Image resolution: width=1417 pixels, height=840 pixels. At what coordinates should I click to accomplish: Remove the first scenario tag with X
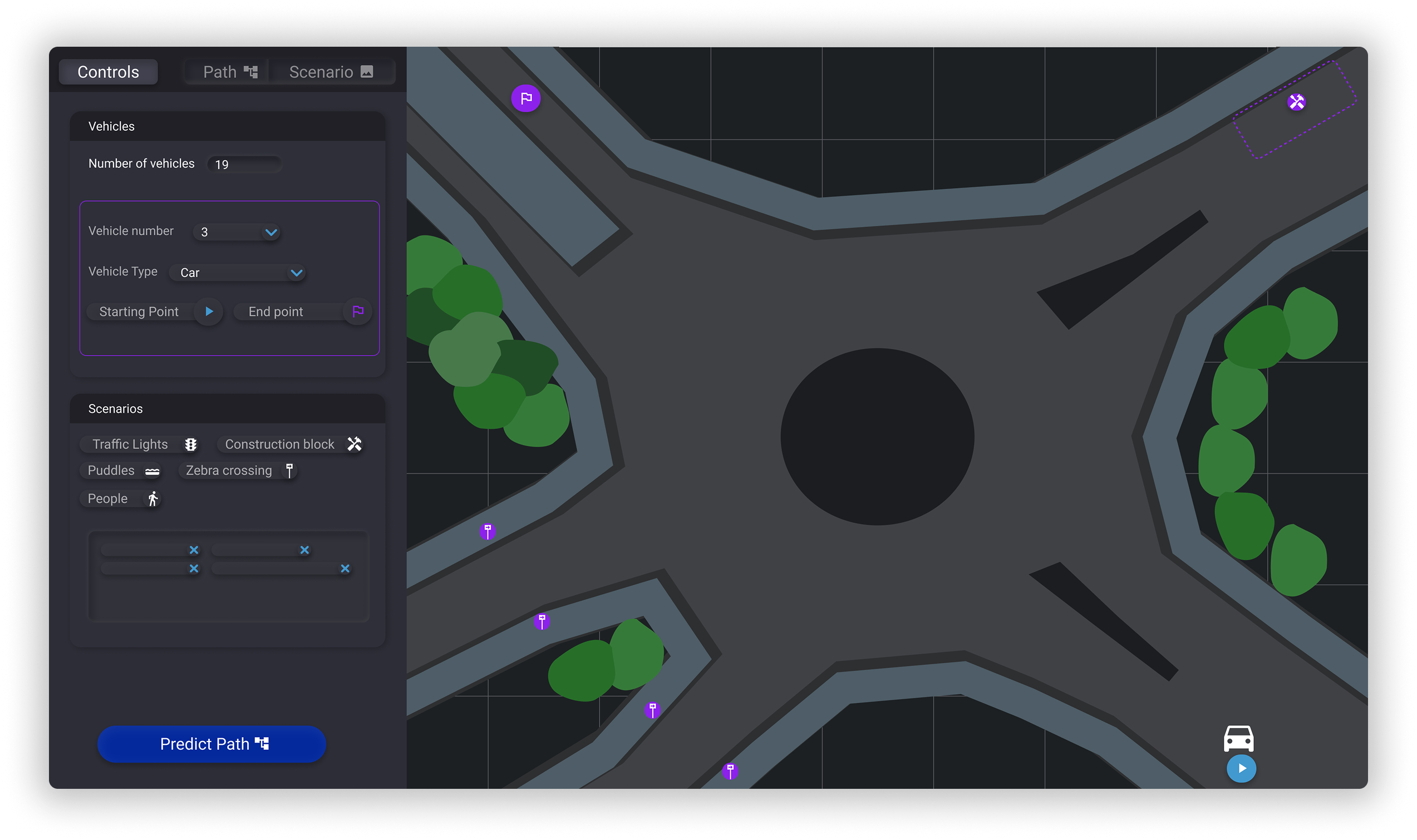194,550
